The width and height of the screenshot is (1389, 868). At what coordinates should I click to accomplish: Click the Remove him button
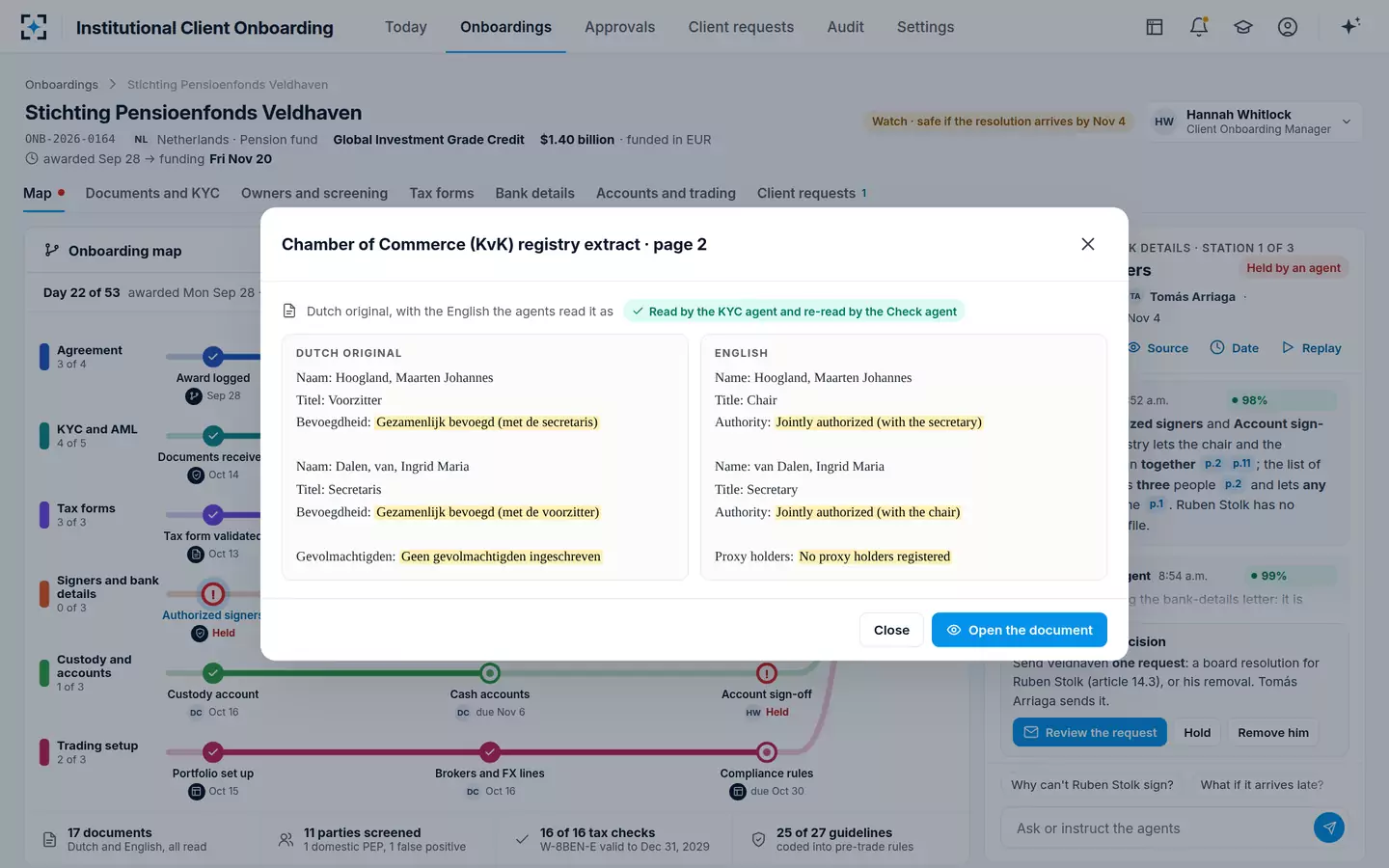click(1273, 733)
